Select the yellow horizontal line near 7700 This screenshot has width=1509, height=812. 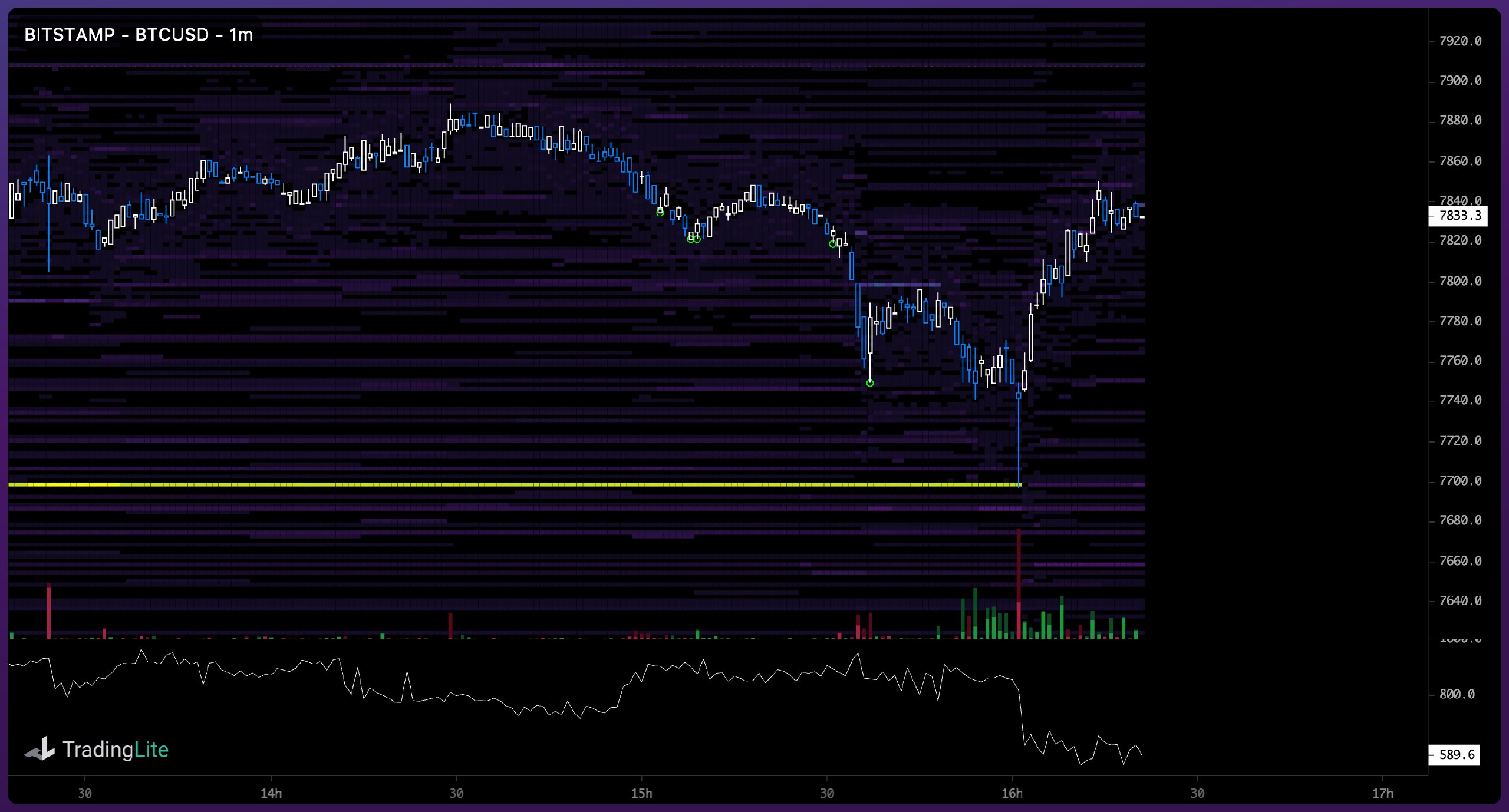tap(514, 484)
